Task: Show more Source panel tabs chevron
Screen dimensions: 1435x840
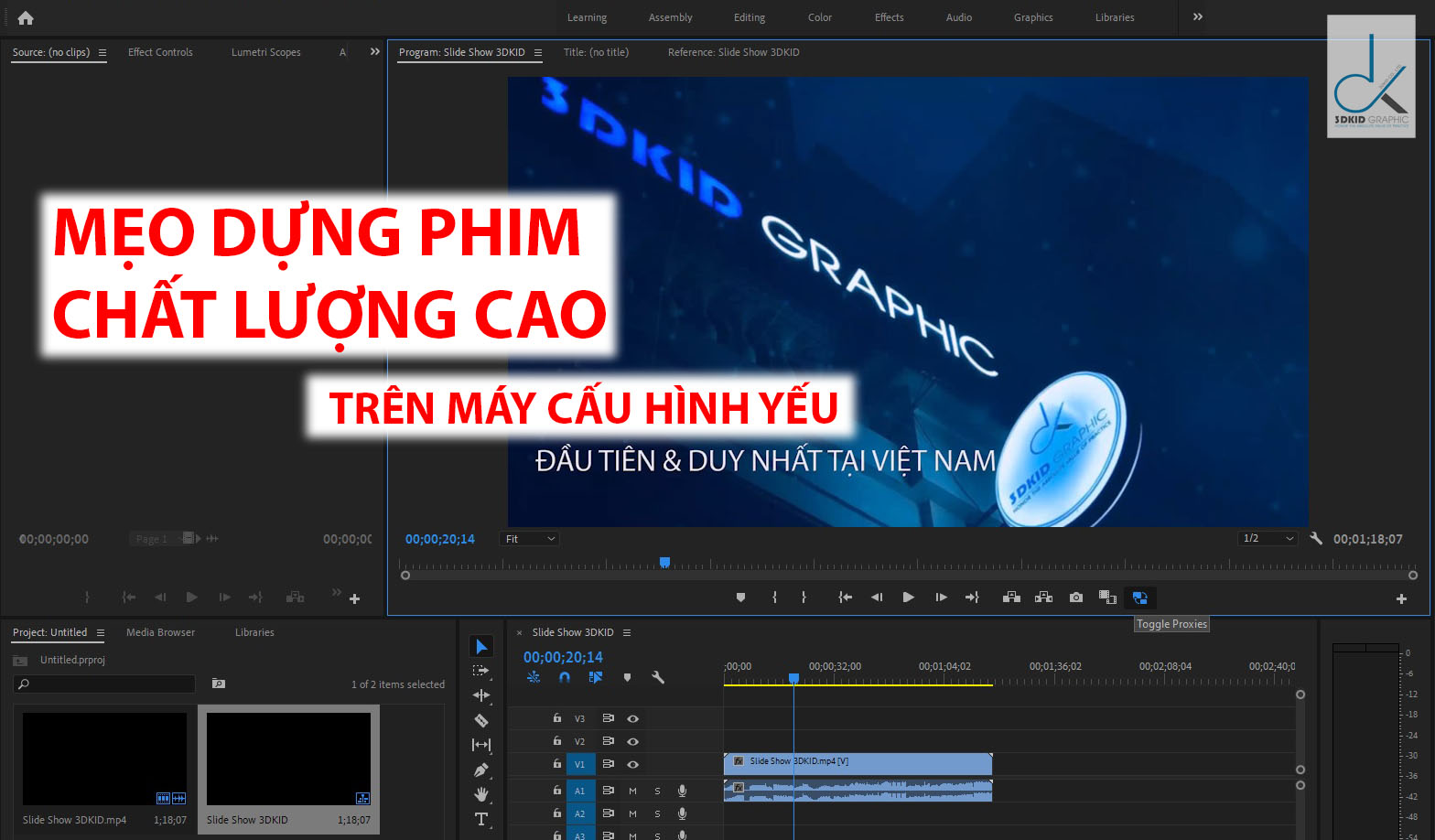Action: (374, 52)
